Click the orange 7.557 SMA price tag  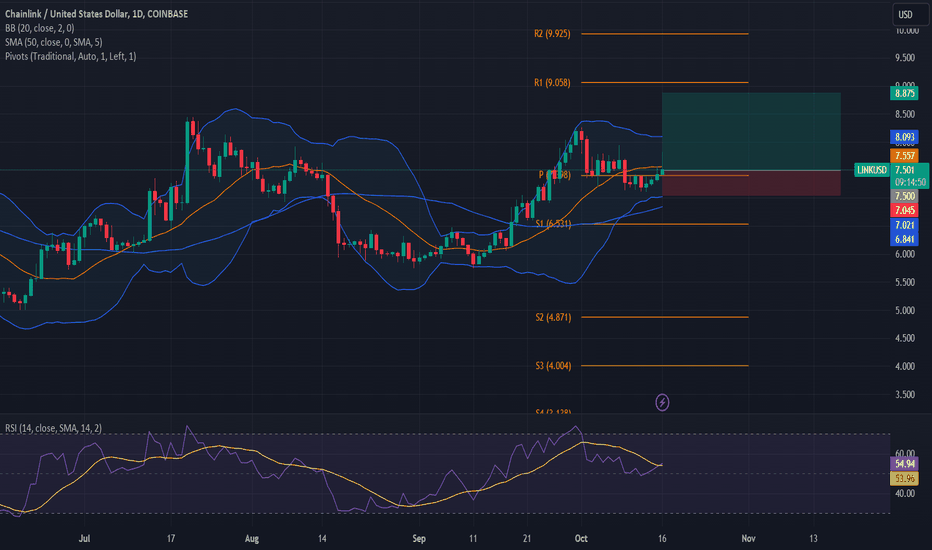[x=905, y=156]
